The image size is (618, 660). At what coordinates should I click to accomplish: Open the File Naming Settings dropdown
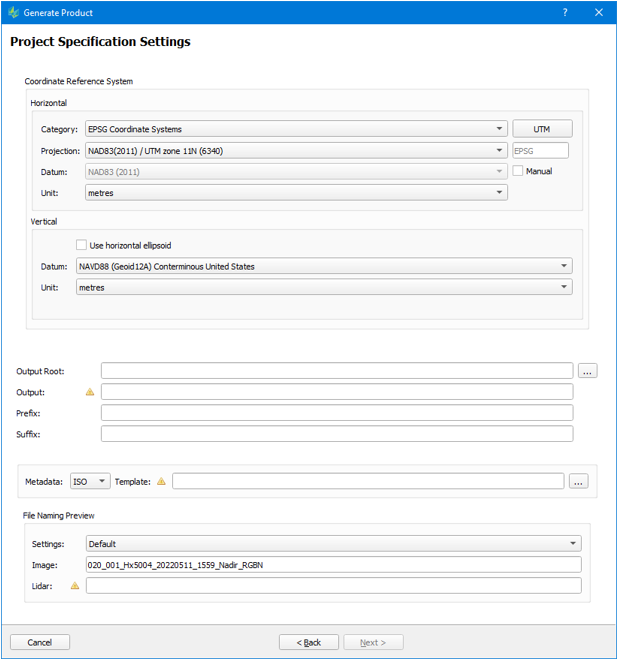(333, 544)
